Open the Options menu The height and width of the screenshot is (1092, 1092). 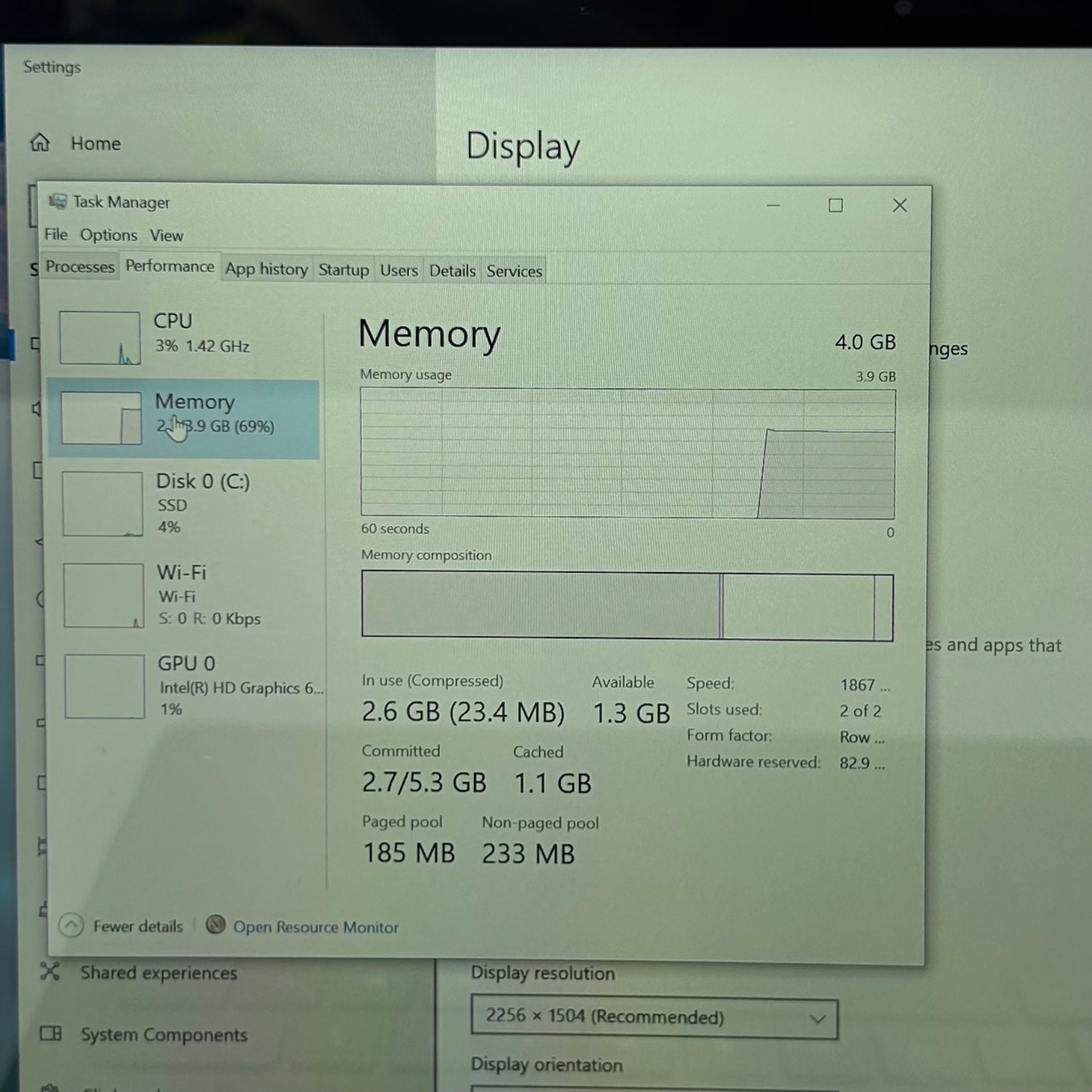click(x=108, y=235)
